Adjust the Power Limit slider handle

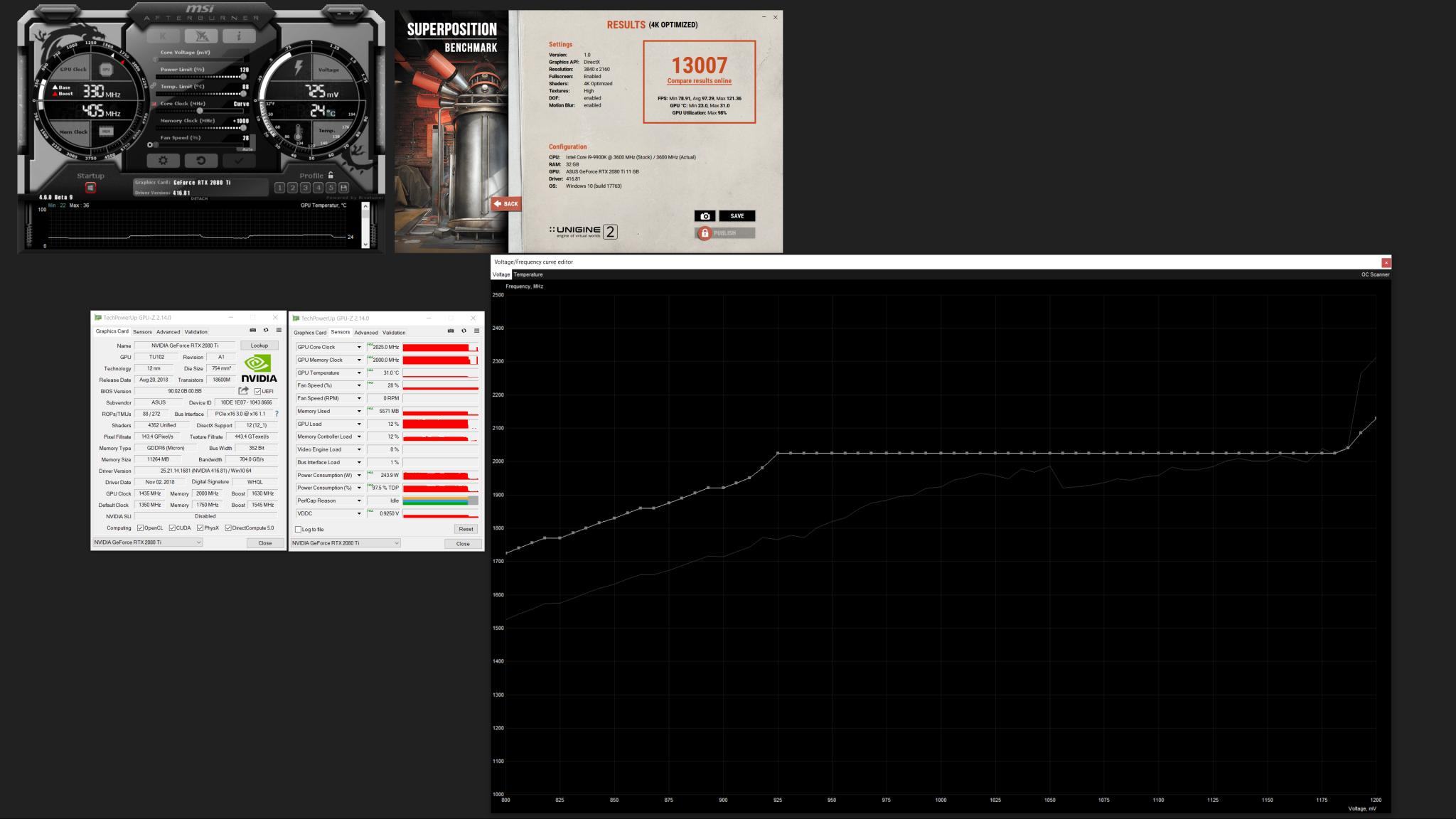242,76
